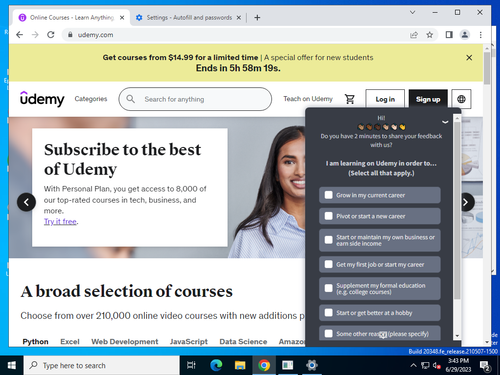Click the Log in button
This screenshot has height=375, width=500.
point(385,99)
